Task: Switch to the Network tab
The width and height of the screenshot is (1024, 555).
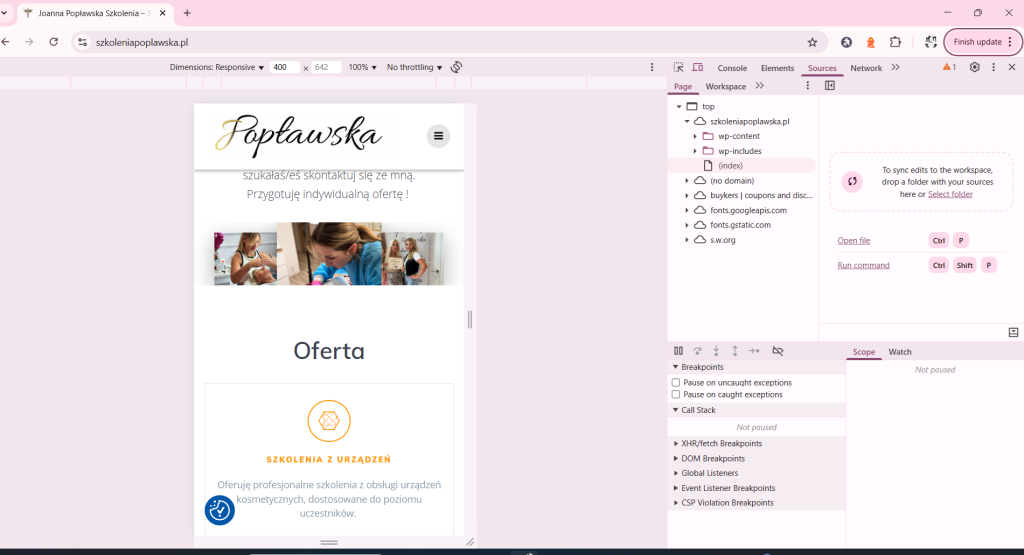Action: click(866, 68)
